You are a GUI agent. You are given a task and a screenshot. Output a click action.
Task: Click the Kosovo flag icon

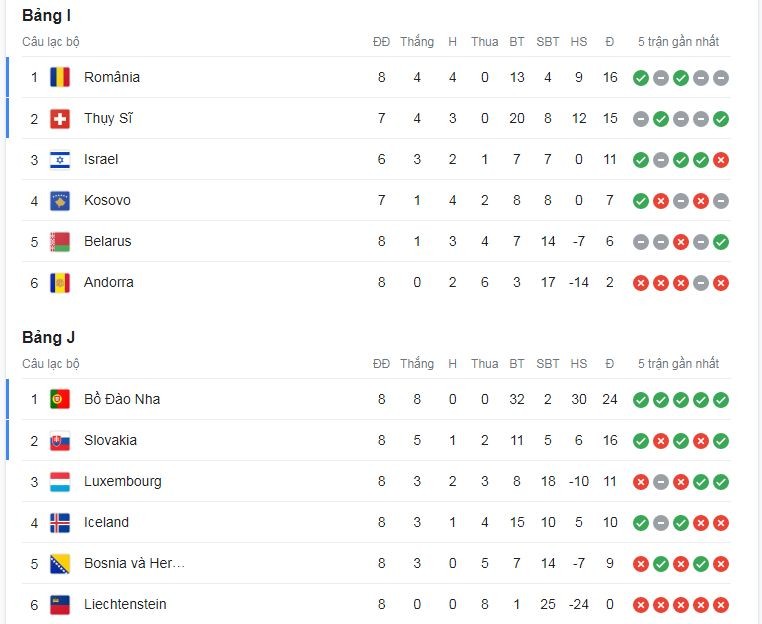[60, 200]
